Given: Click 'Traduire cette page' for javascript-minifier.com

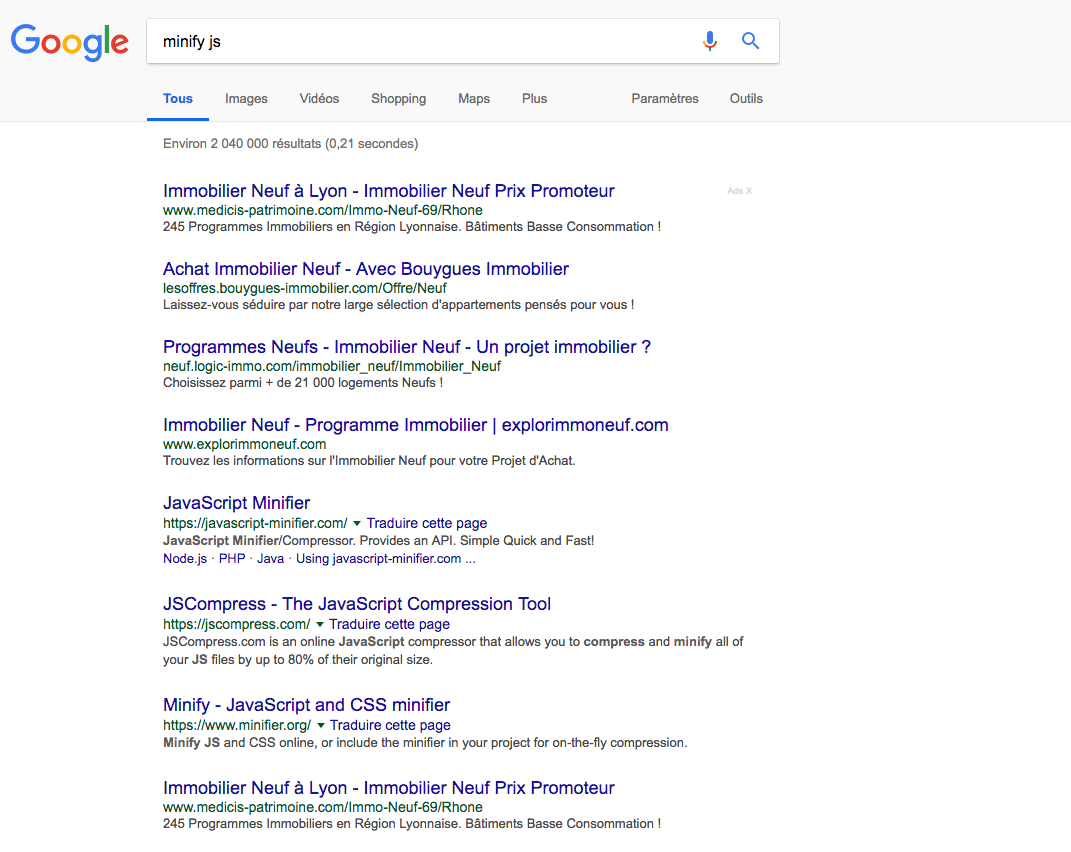Looking at the screenshot, I should pyautogui.click(x=427, y=523).
